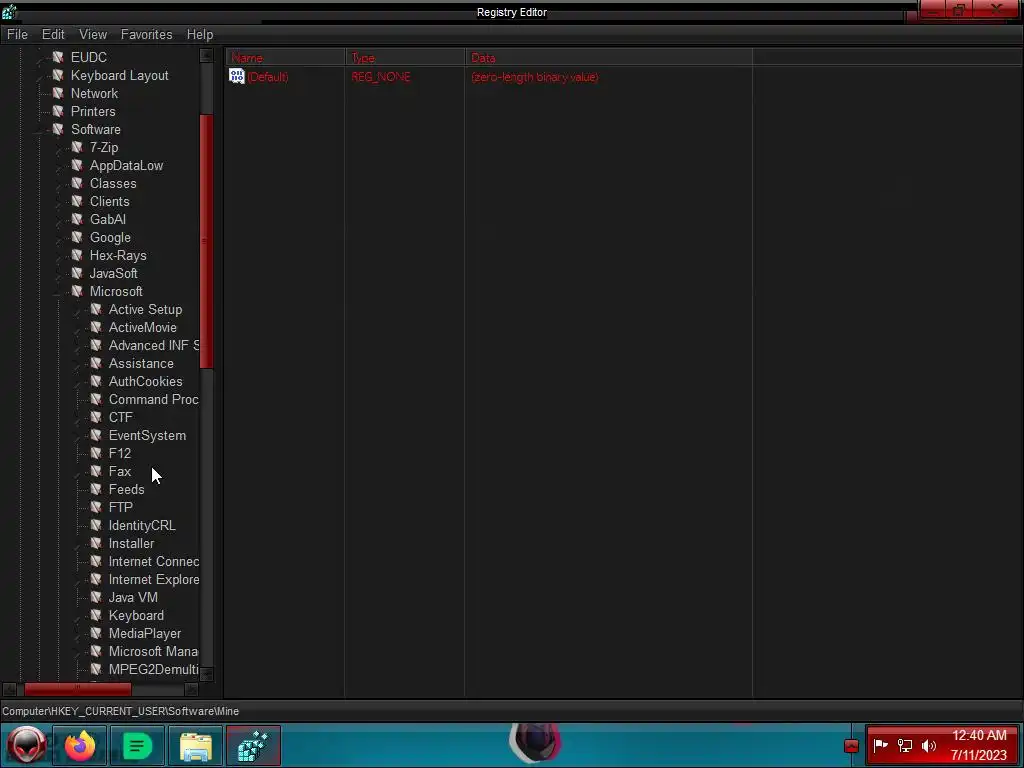This screenshot has height=768, width=1024.
Task: Launch Firefox from the taskbar
Action: point(80,746)
